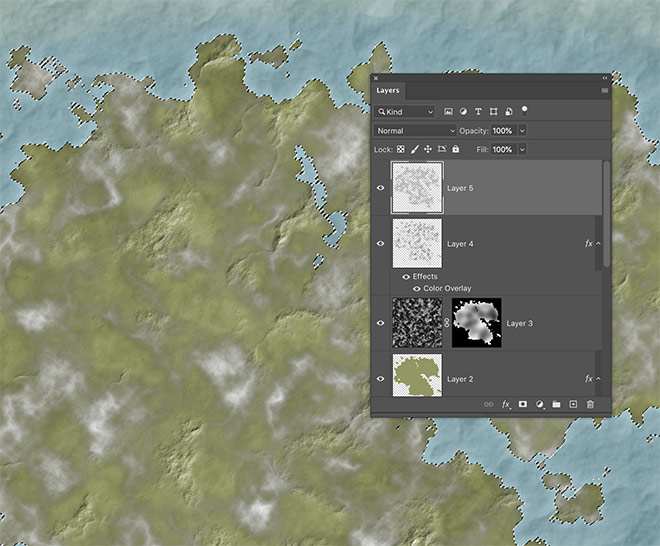Click the lock all padlock icon
660x546 pixels.
pos(455,149)
